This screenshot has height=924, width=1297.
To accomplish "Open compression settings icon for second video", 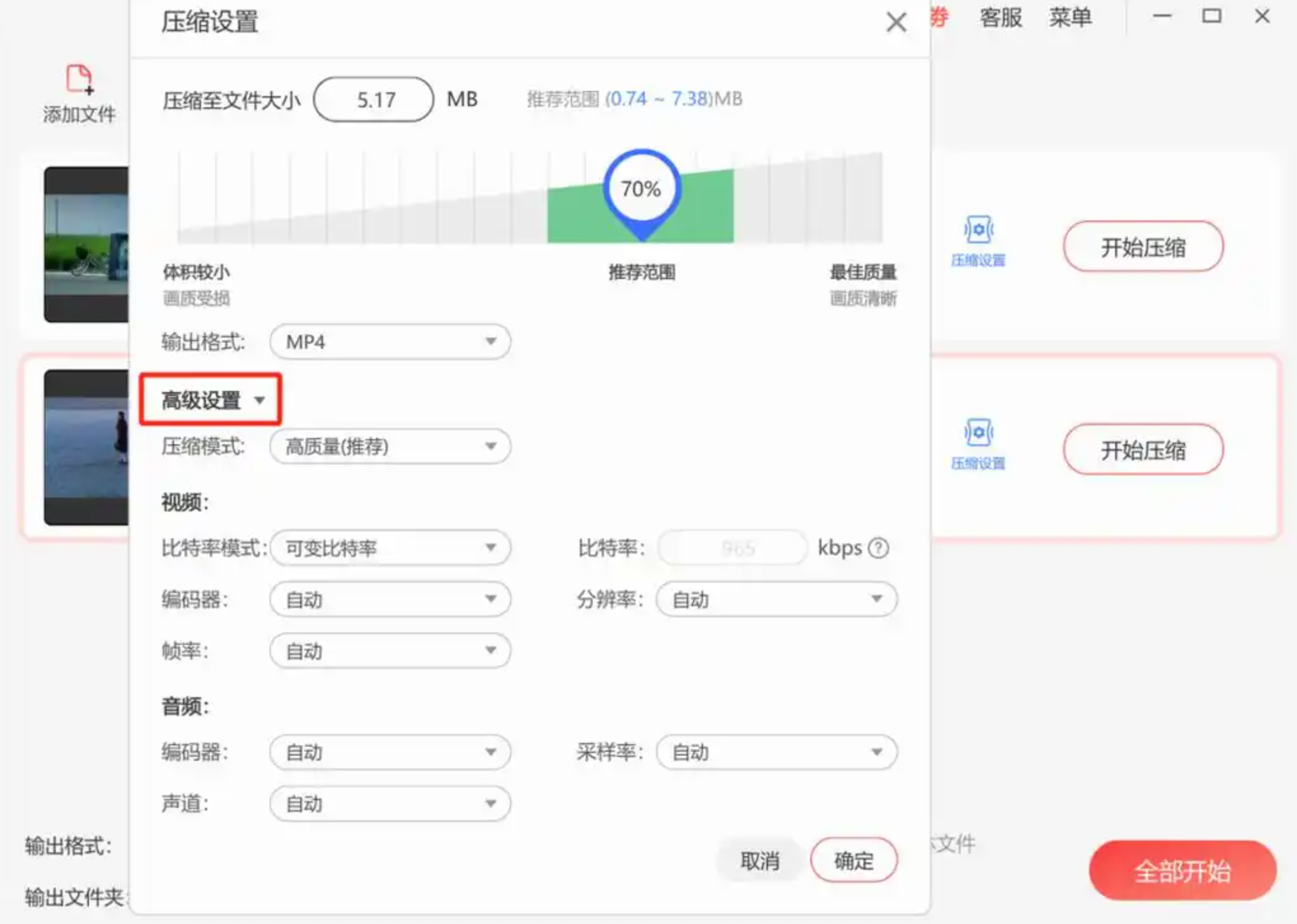I will [978, 433].
